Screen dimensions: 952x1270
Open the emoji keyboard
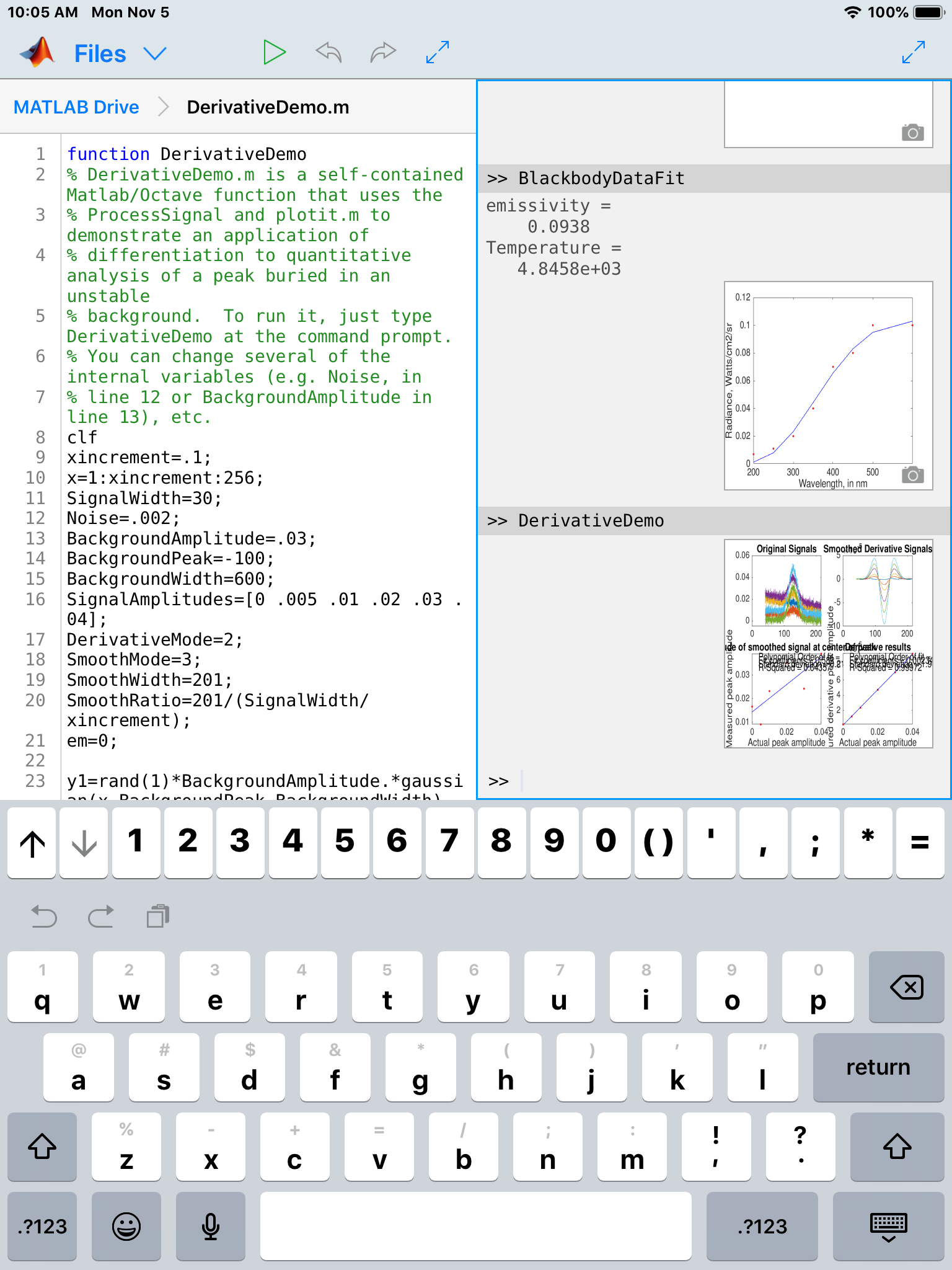(x=126, y=1226)
